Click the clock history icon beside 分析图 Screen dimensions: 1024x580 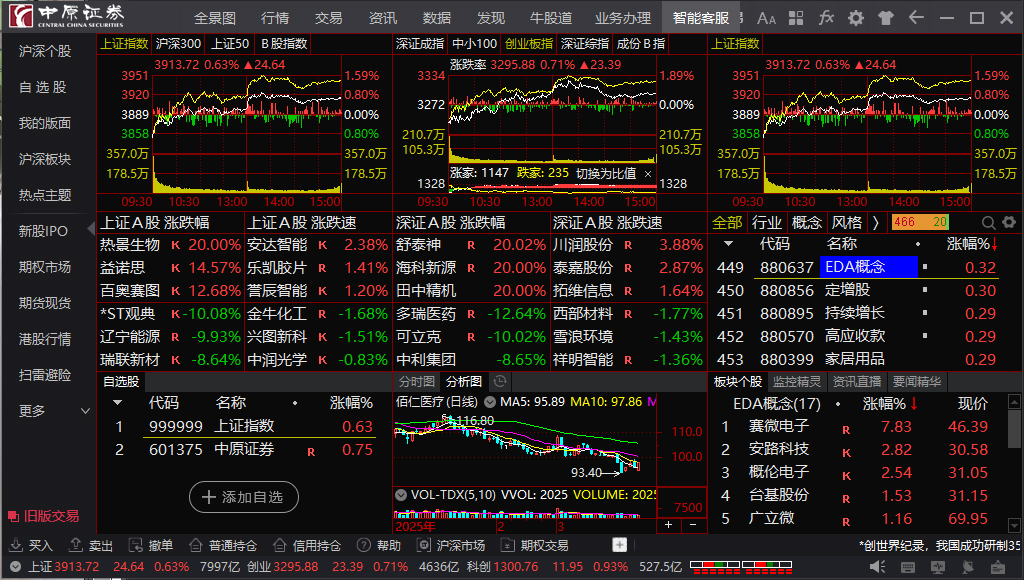pos(500,381)
